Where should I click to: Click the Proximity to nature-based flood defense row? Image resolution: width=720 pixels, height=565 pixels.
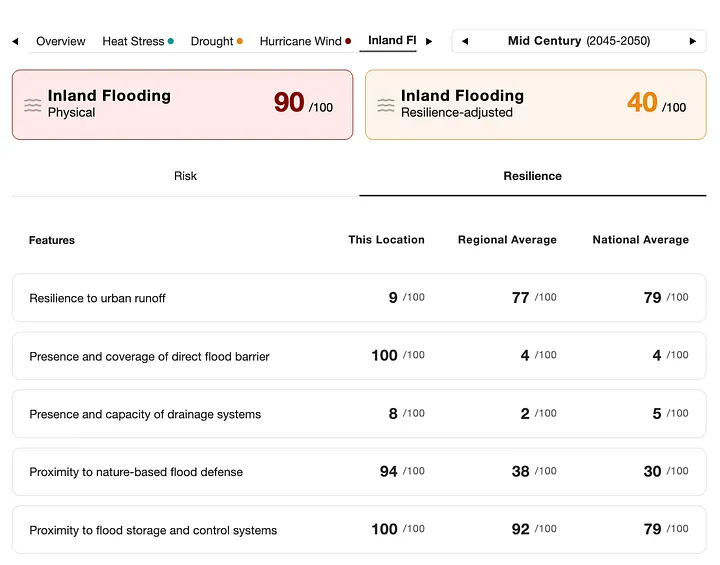[359, 472]
